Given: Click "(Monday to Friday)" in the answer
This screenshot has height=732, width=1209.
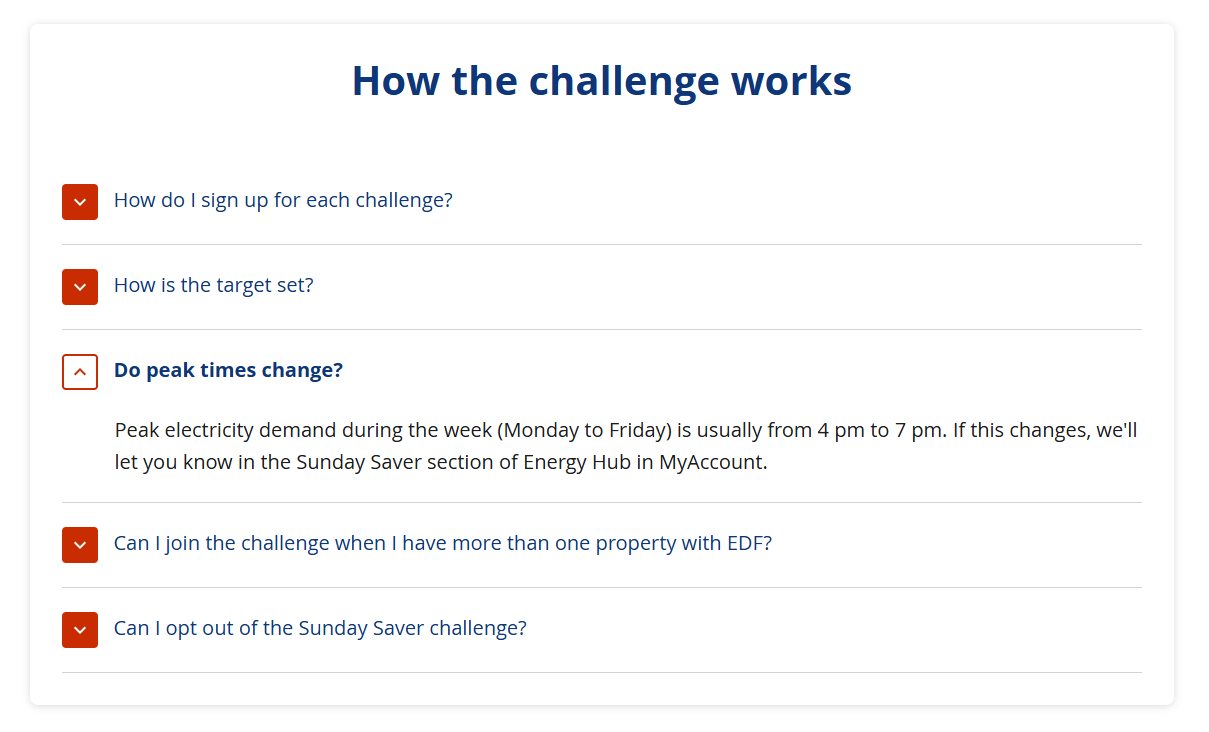Looking at the screenshot, I should (585, 431).
